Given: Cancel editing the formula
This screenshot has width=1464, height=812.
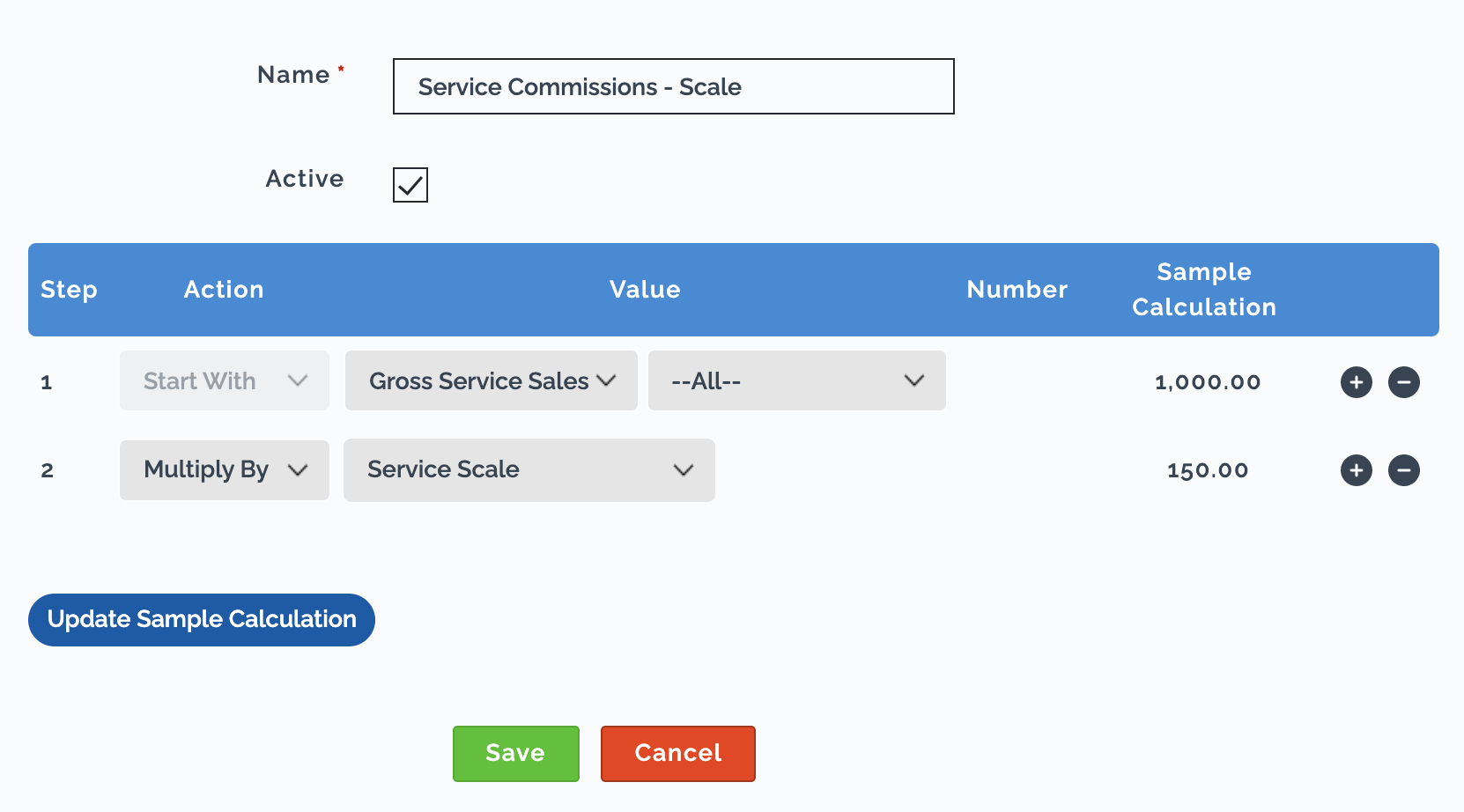Looking at the screenshot, I should (x=678, y=754).
